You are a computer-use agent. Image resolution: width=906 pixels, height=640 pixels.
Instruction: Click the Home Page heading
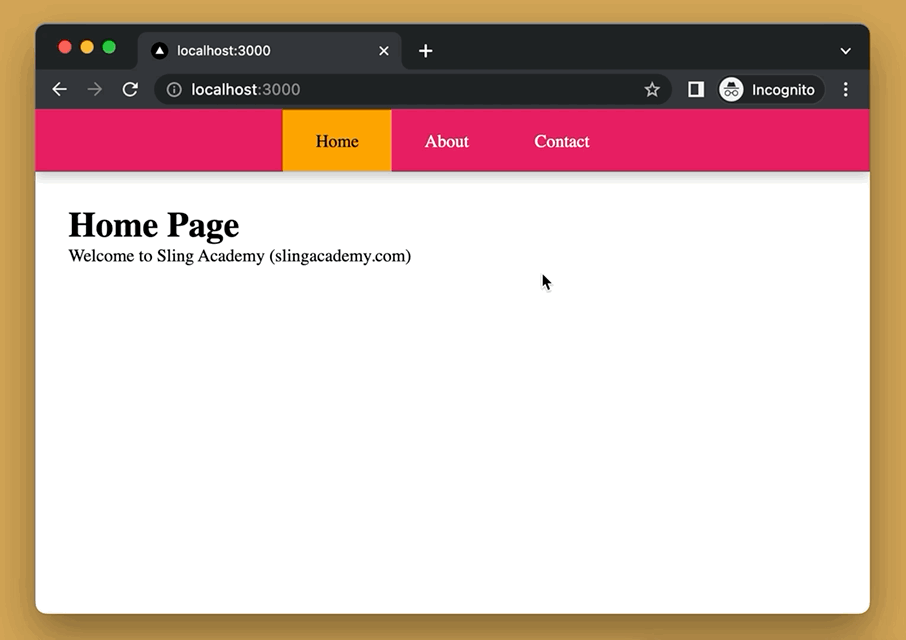[x=154, y=225]
